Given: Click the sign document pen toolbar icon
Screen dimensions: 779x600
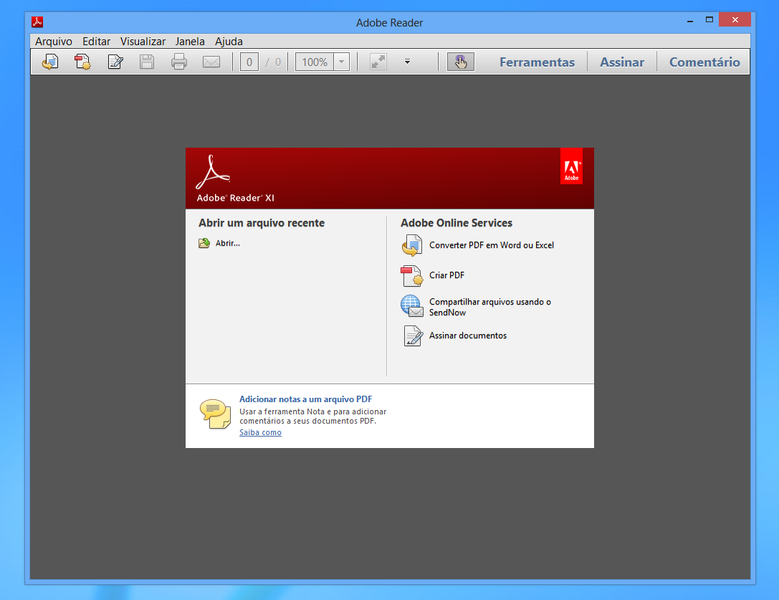Looking at the screenshot, I should [115, 62].
